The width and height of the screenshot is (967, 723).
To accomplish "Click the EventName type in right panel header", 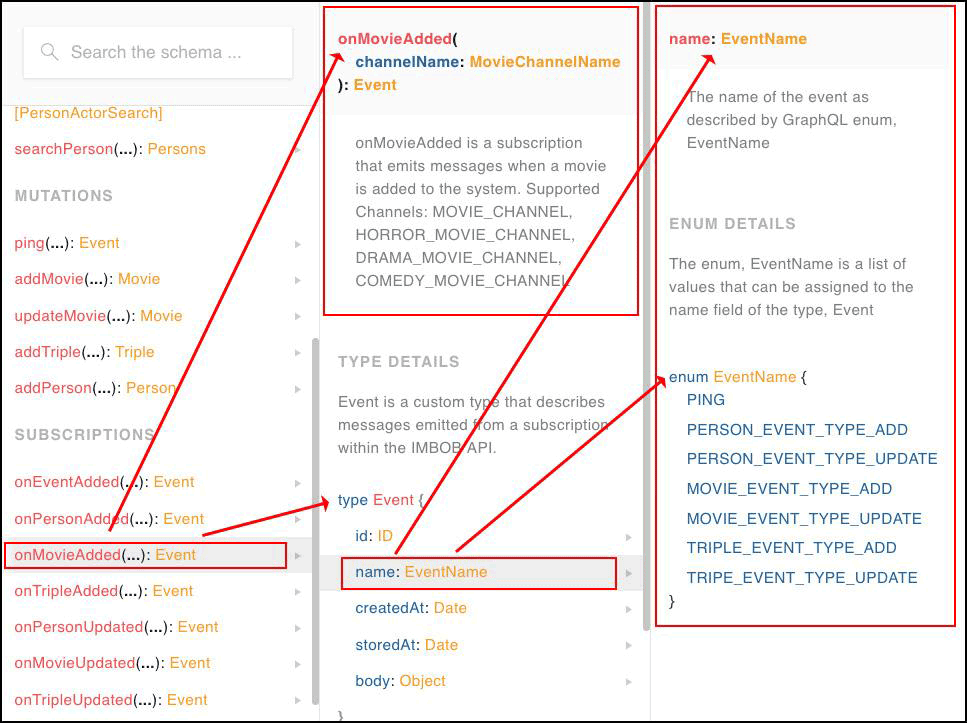I will pyautogui.click(x=763, y=39).
